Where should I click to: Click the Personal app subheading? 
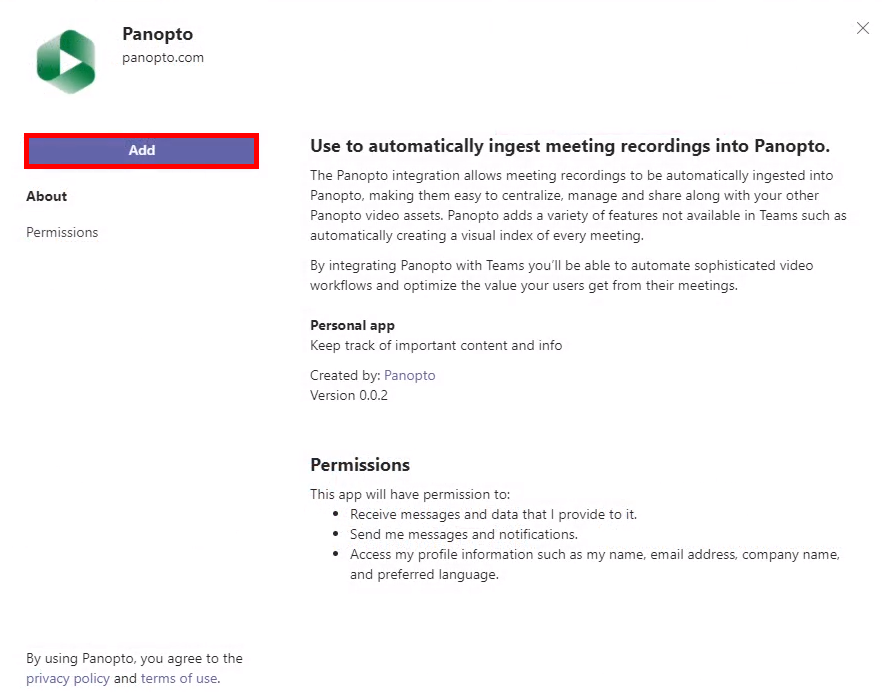click(352, 325)
